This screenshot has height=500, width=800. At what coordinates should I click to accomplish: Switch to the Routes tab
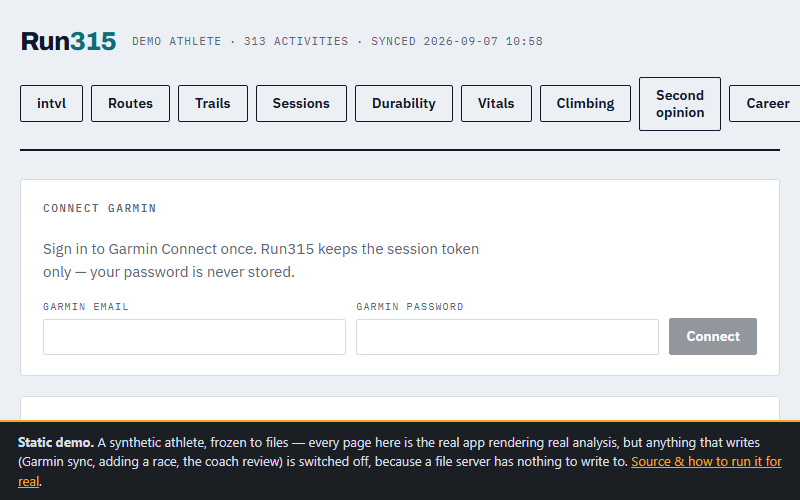pyautogui.click(x=130, y=104)
